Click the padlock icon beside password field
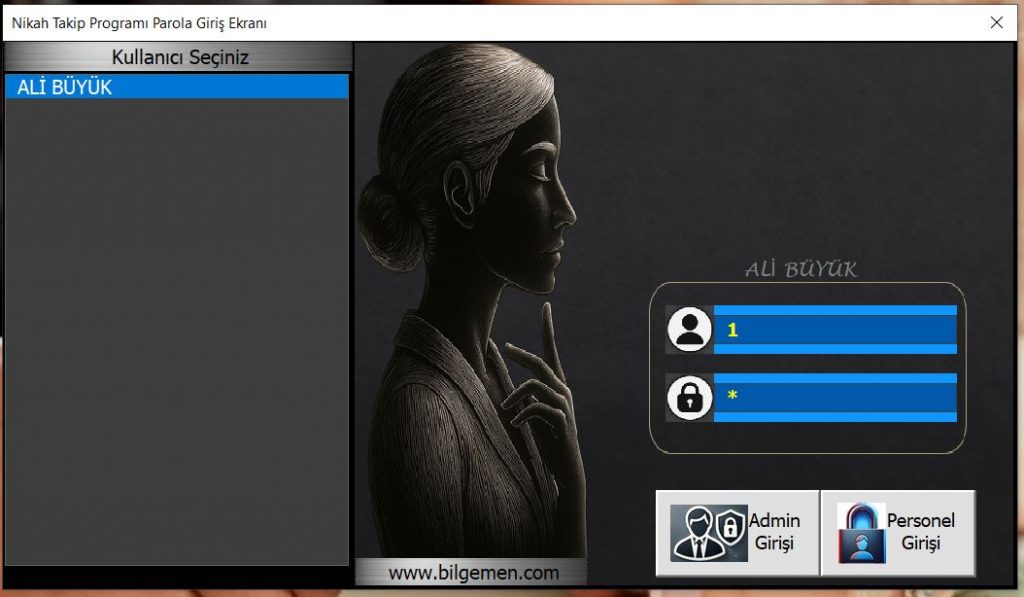This screenshot has width=1024, height=597. pyautogui.click(x=689, y=397)
